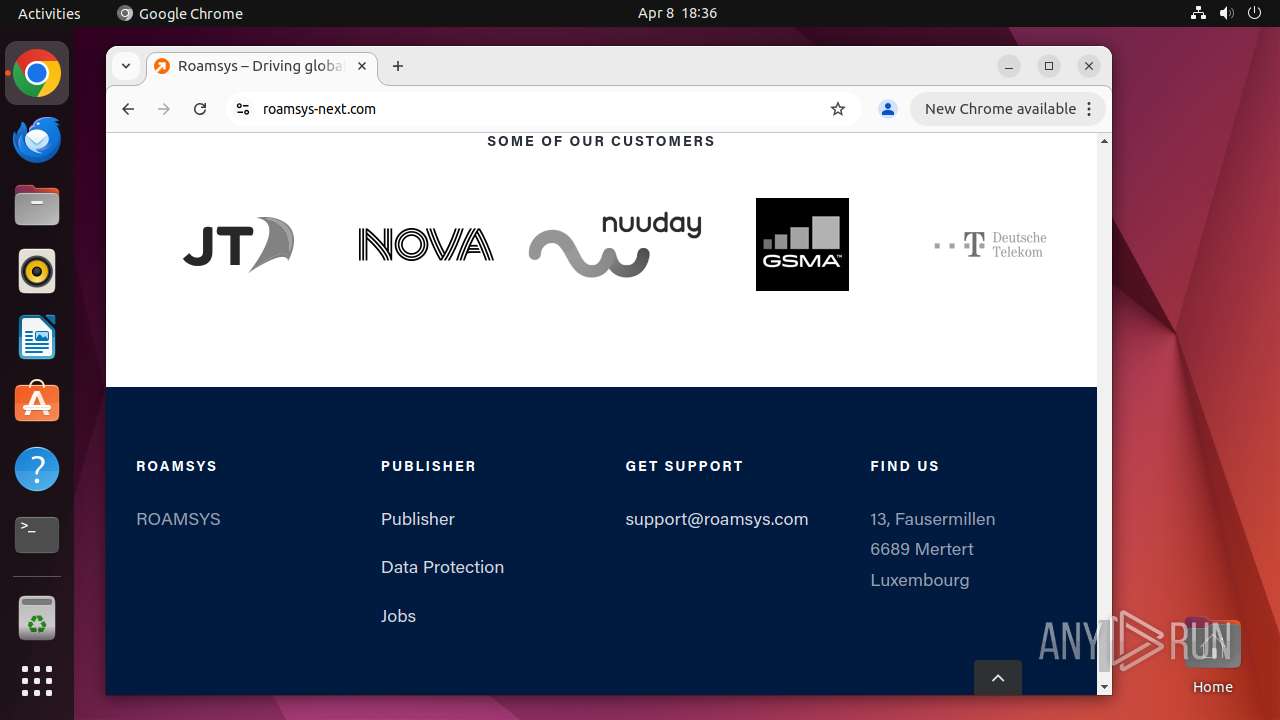The width and height of the screenshot is (1280, 720).
Task: Maximize the Chrome window
Action: pos(1049,66)
